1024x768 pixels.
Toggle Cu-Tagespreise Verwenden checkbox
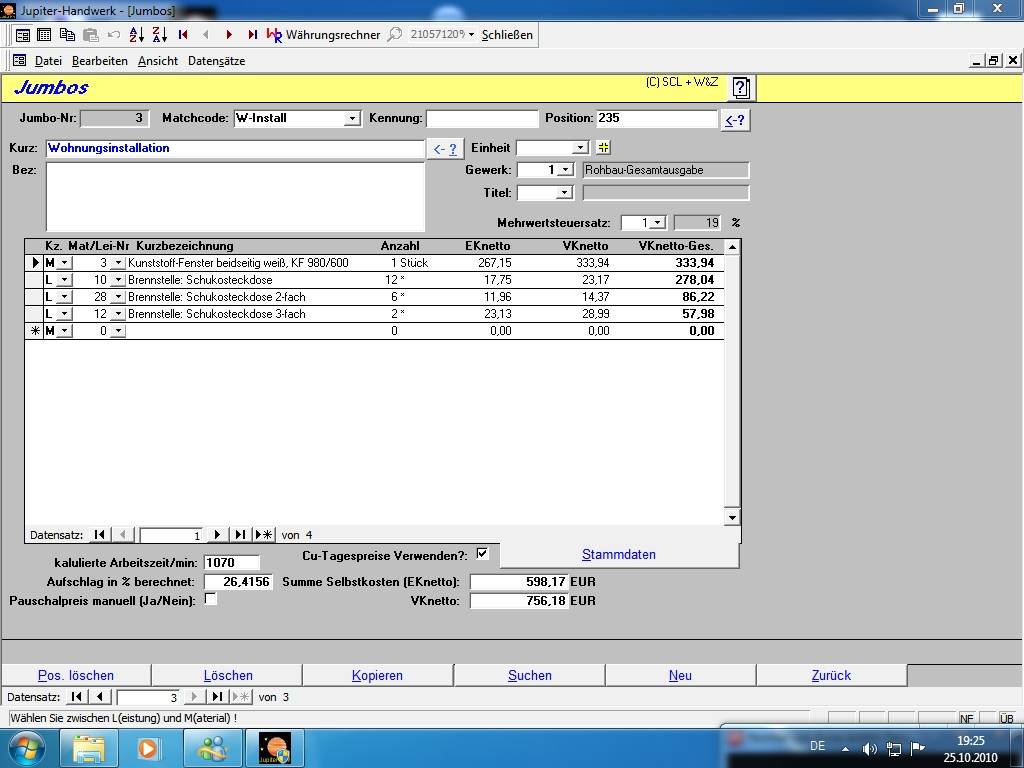[x=483, y=554]
